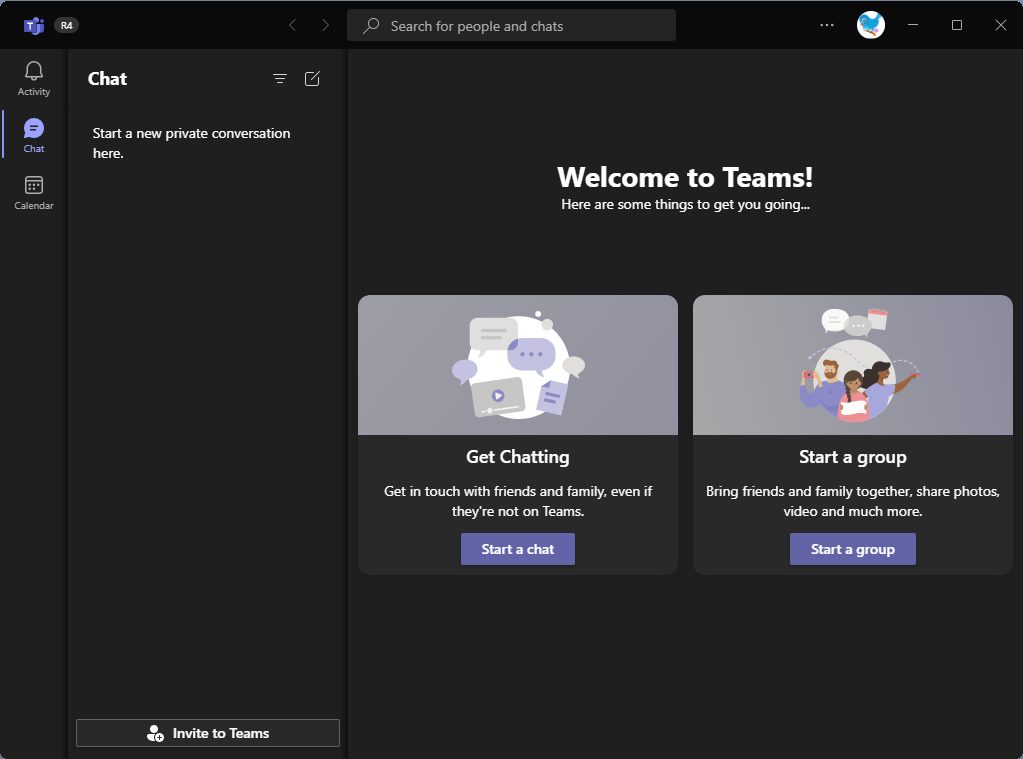The height and width of the screenshot is (759, 1023).
Task: Open the Settings and more ellipsis
Action: tap(827, 25)
